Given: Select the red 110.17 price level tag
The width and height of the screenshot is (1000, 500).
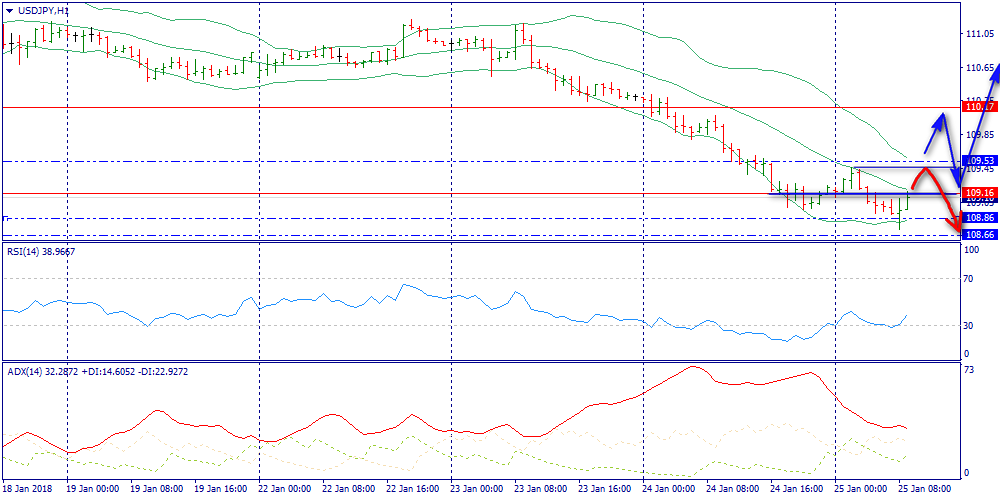Looking at the screenshot, I should [x=979, y=107].
